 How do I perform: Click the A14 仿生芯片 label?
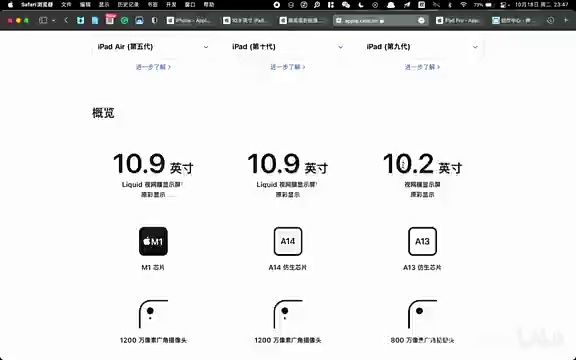tap(288, 268)
